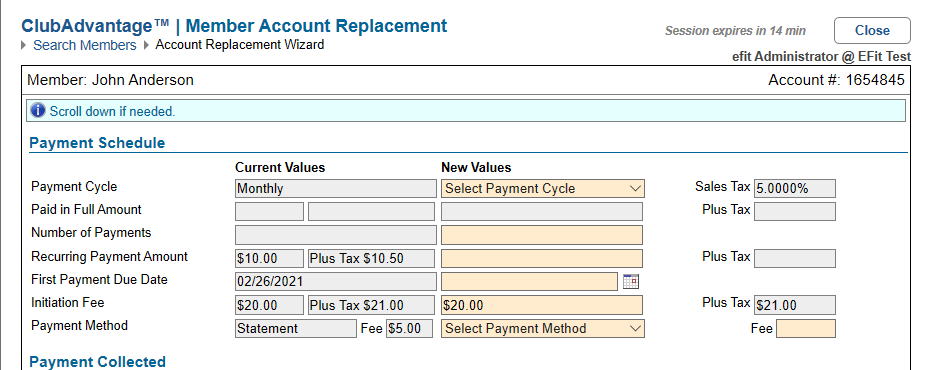The width and height of the screenshot is (931, 370).
Task: Click the current Payment Cycle Monthly field
Action: [335, 188]
